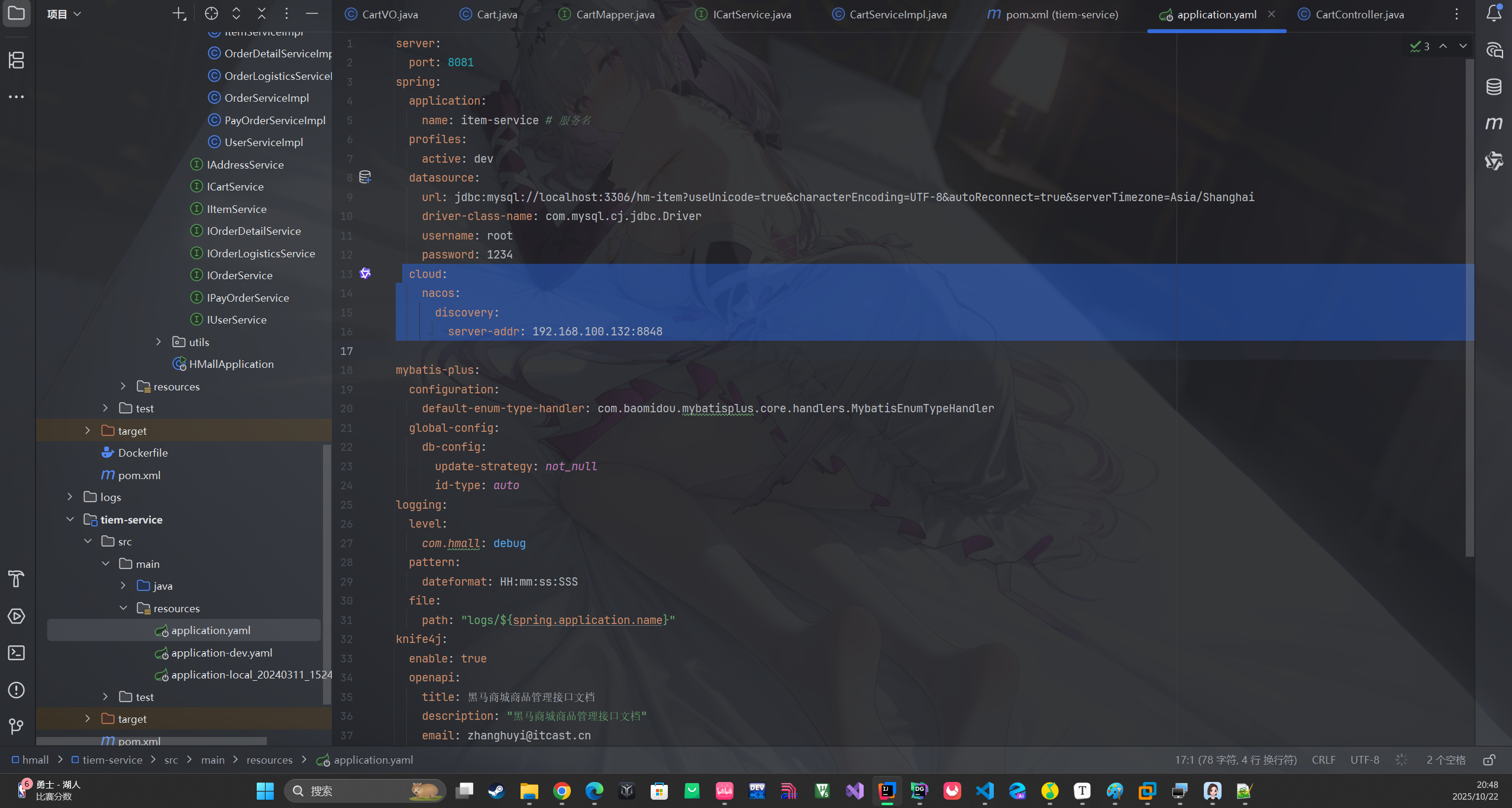Open the Database tool window

[x=1494, y=86]
